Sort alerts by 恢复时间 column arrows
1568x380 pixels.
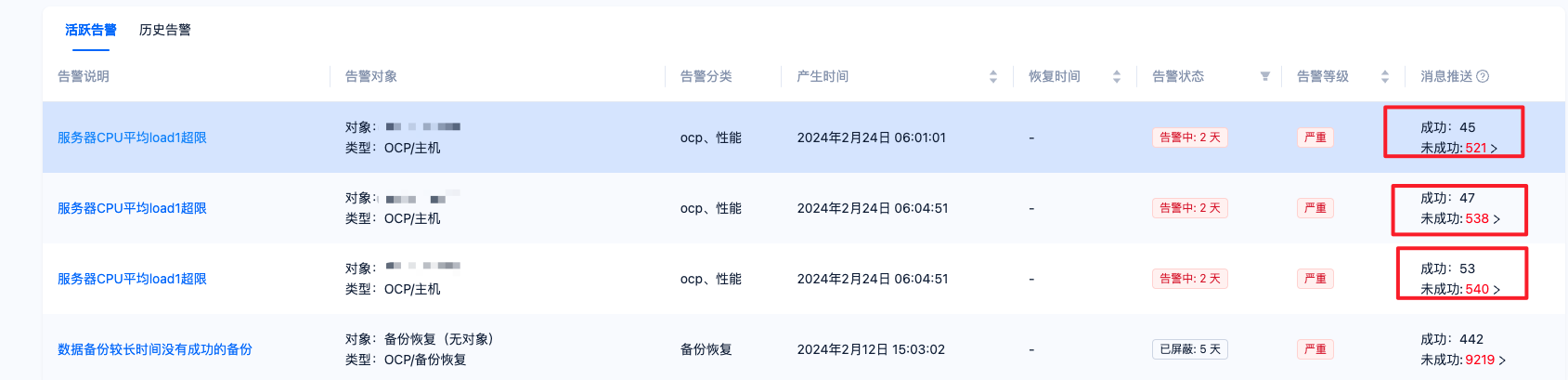[1117, 76]
